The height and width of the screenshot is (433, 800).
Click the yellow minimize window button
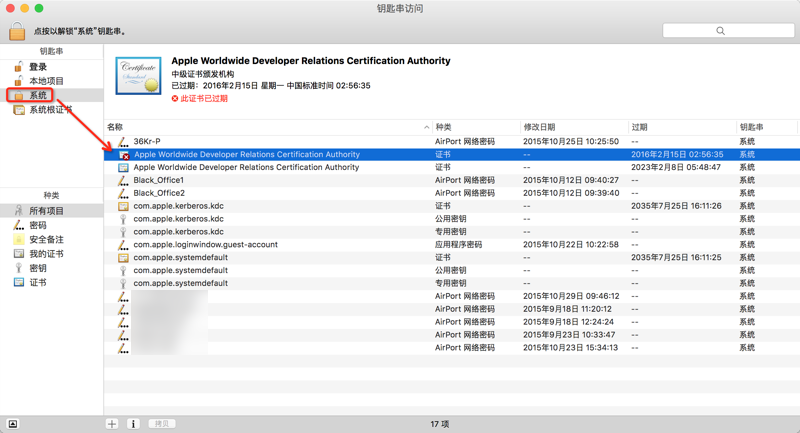24,8
